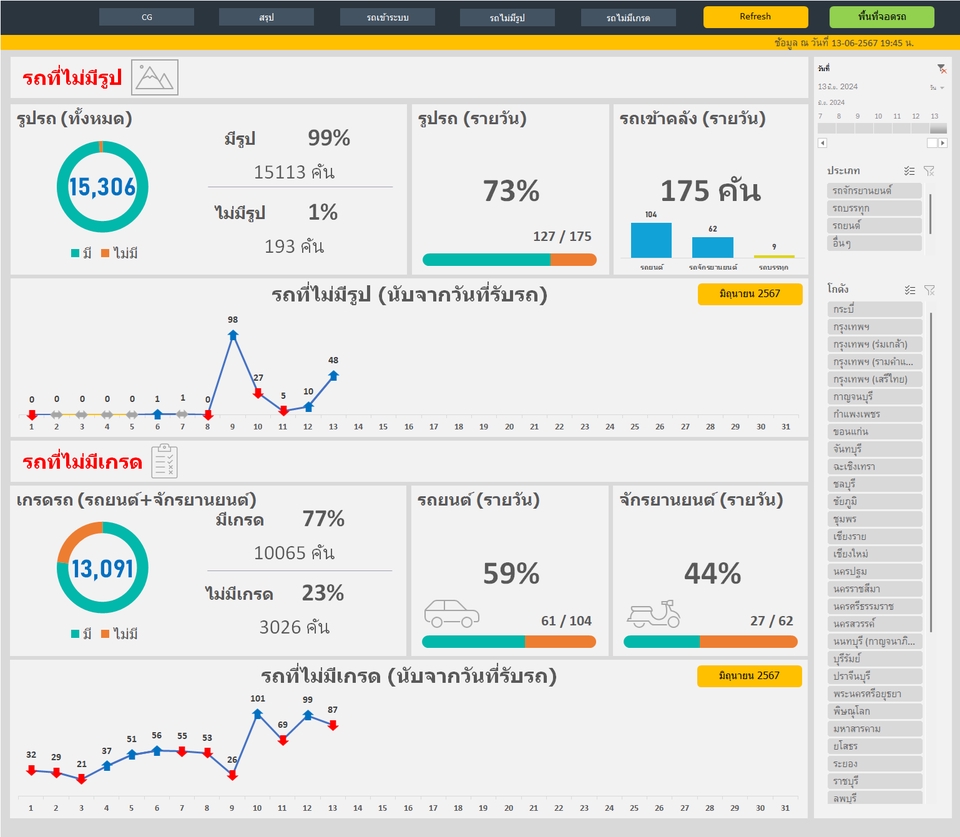Toggle the อื่นๆ option in ประเภท slicer

click(x=873, y=241)
